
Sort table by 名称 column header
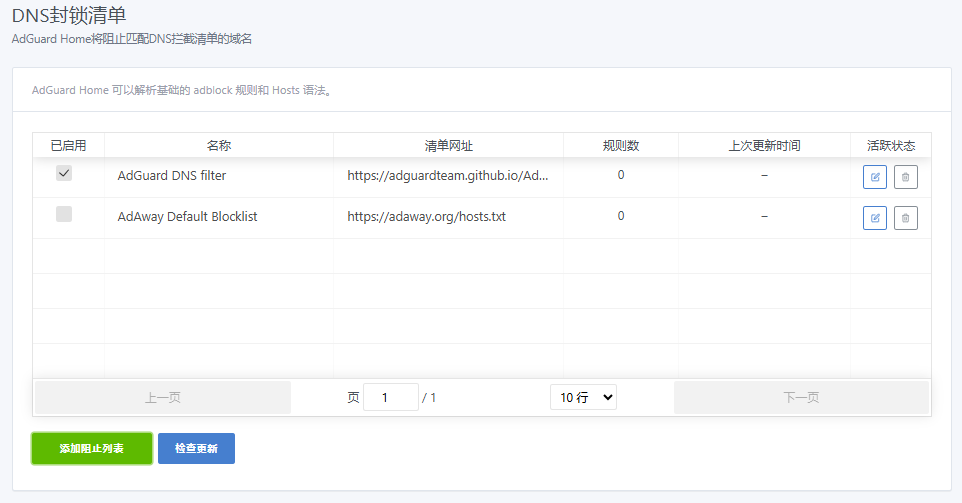pyautogui.click(x=219, y=145)
